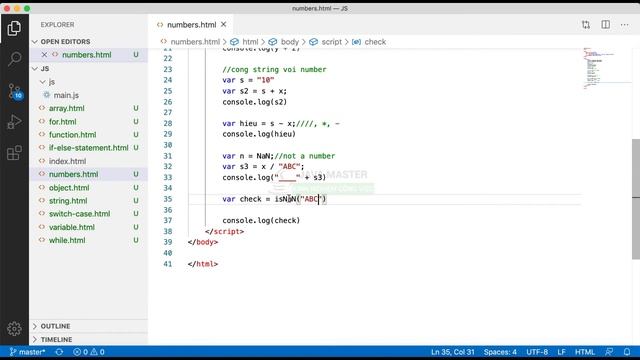The width and height of the screenshot is (640, 360).
Task: Click script in the breadcrumb
Action: point(331,42)
